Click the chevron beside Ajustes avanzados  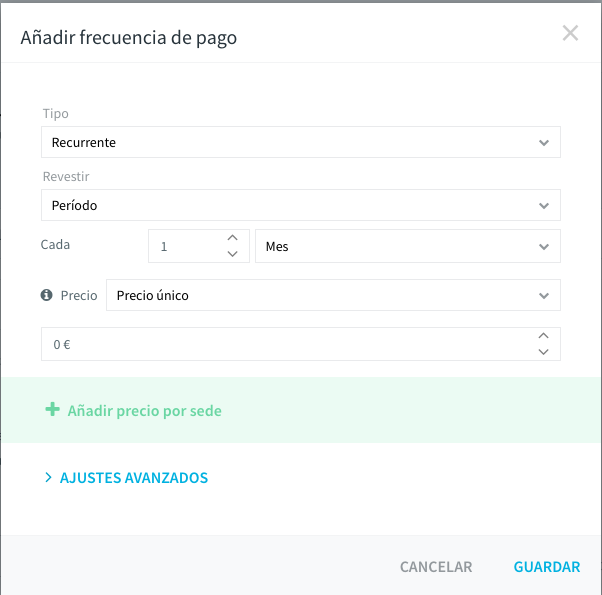tap(48, 478)
